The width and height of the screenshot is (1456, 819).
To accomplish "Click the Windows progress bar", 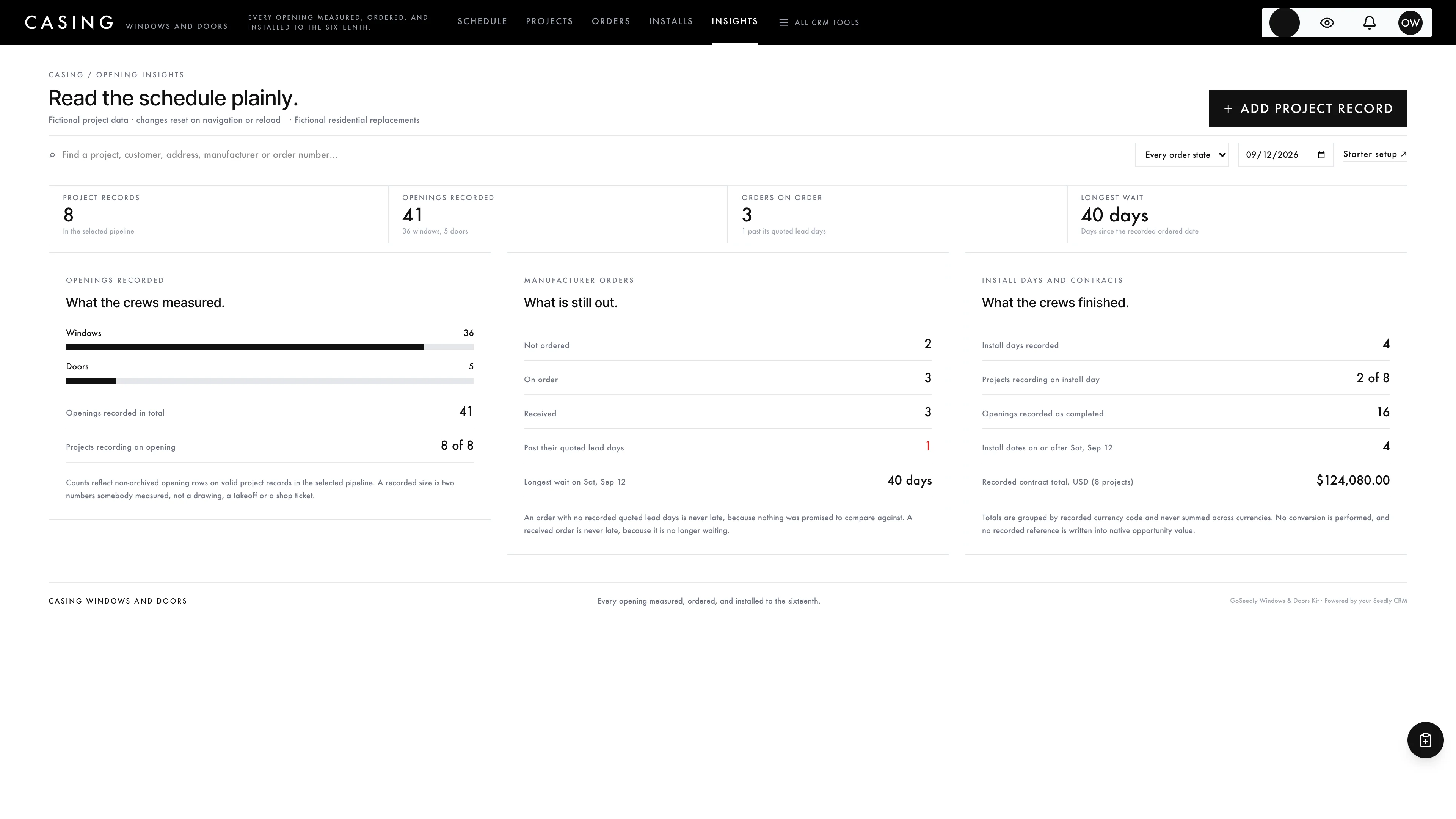I will (x=270, y=347).
